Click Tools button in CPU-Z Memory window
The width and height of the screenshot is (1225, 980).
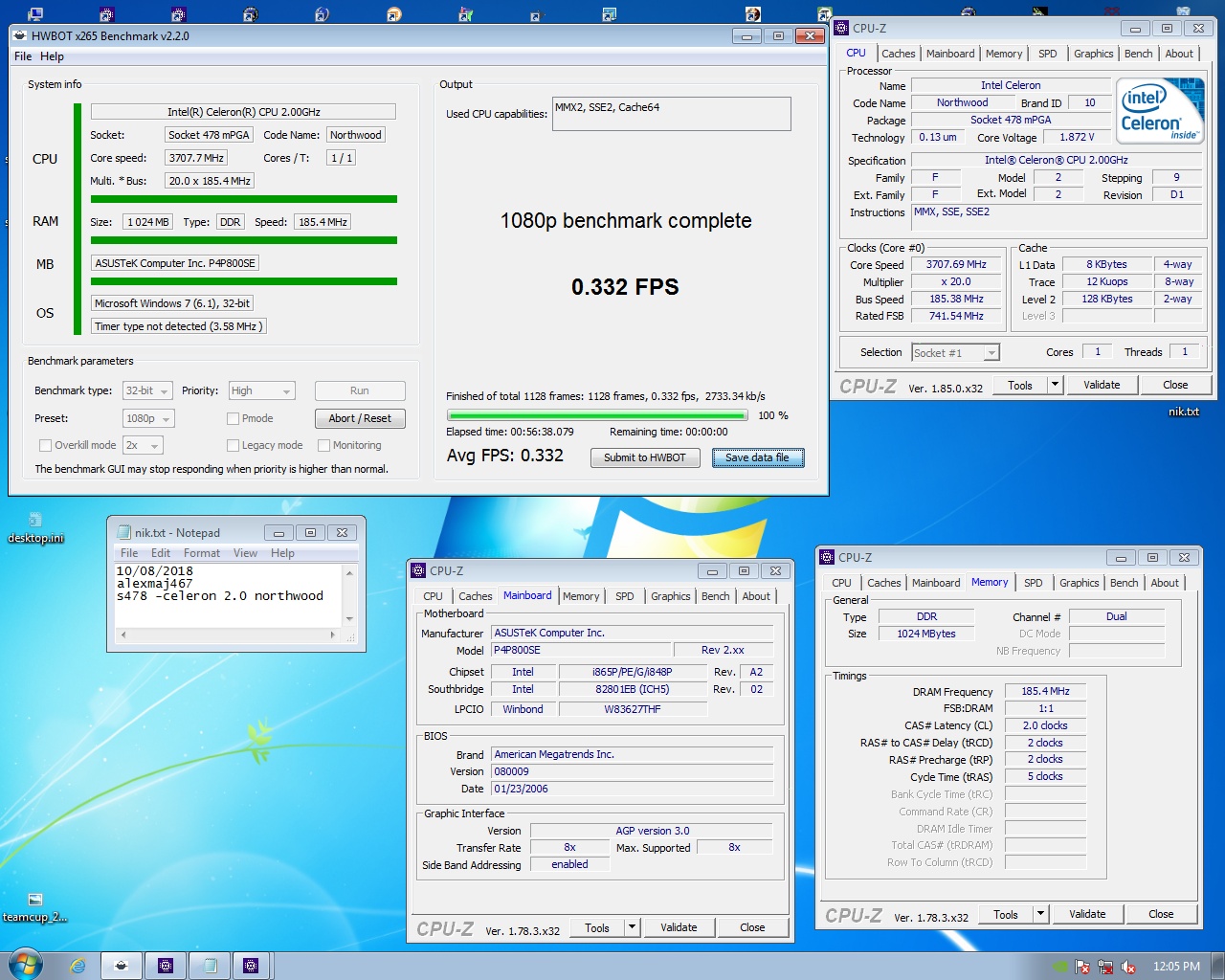(1006, 914)
